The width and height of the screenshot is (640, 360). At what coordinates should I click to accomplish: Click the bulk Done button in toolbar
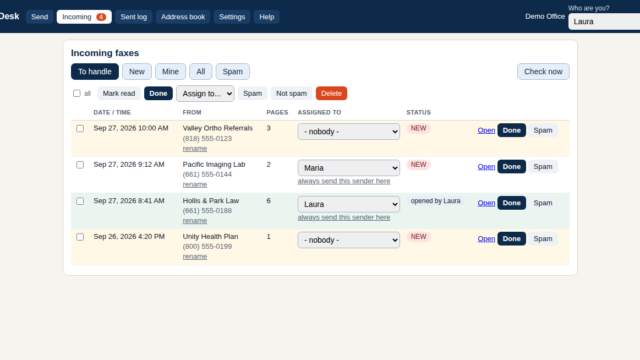[158, 93]
